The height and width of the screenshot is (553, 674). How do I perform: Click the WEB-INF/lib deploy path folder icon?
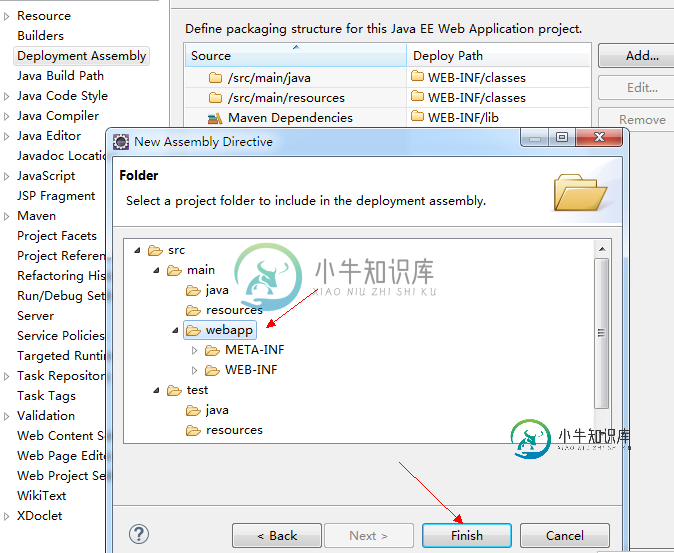pos(418,118)
